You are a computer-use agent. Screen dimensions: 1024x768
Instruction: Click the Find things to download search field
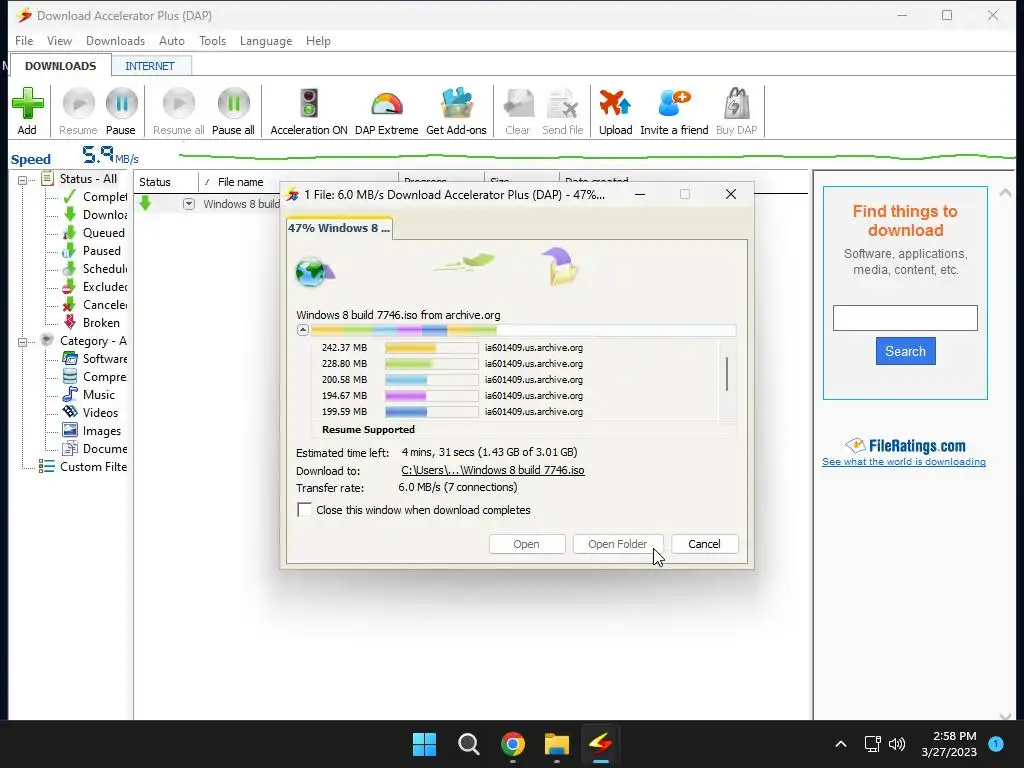click(x=905, y=318)
